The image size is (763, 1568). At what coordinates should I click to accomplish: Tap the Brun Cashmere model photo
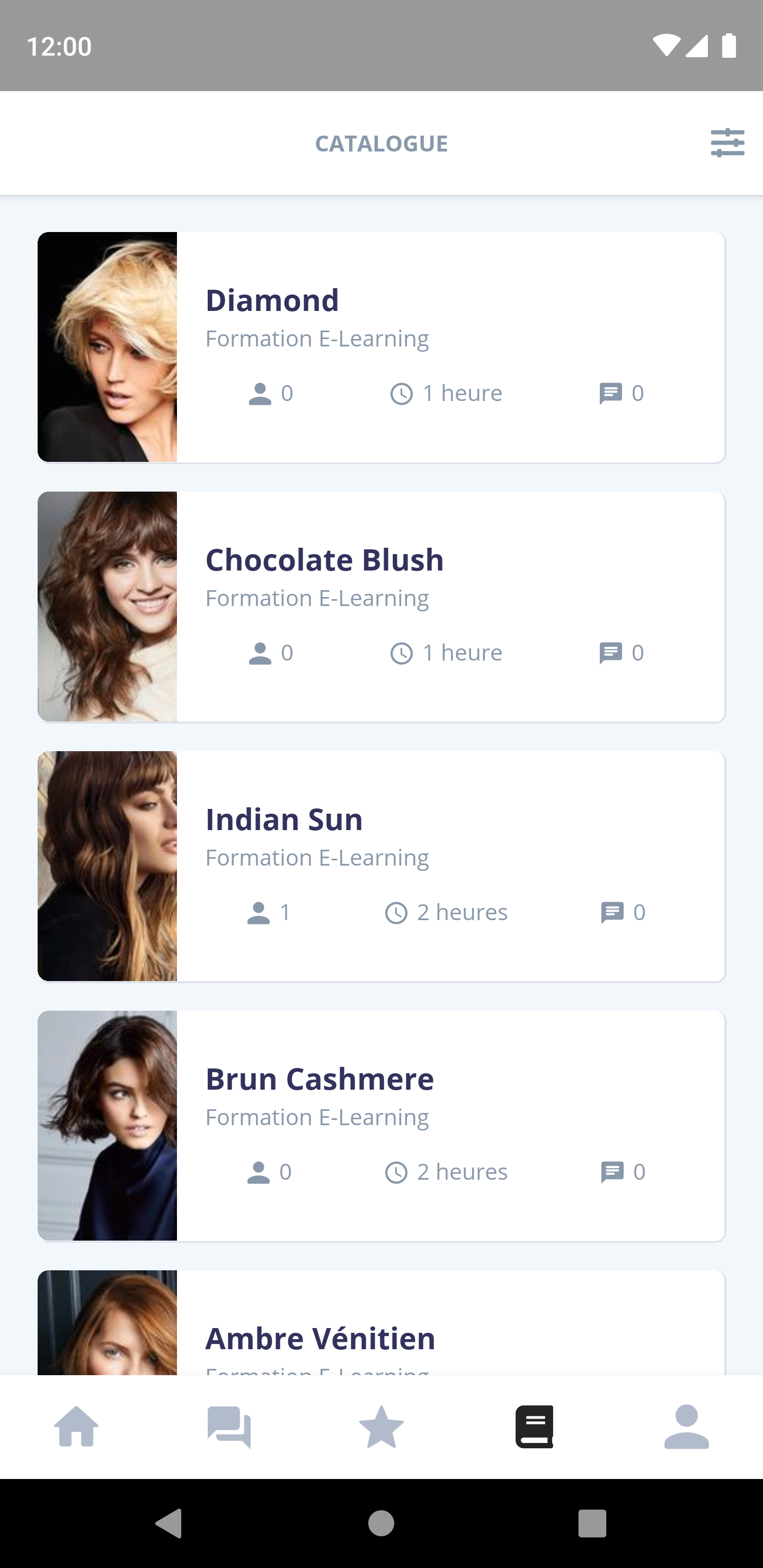tap(107, 1126)
